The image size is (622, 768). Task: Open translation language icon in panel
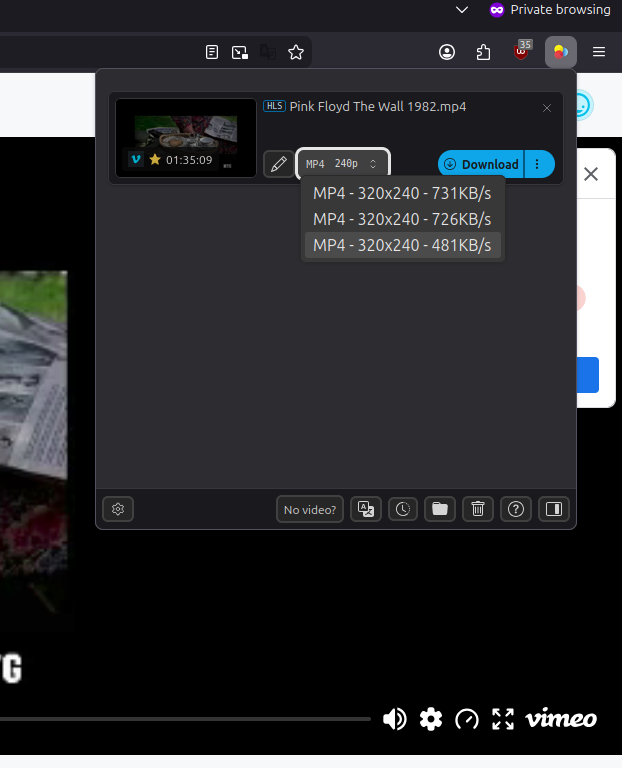[x=366, y=509]
